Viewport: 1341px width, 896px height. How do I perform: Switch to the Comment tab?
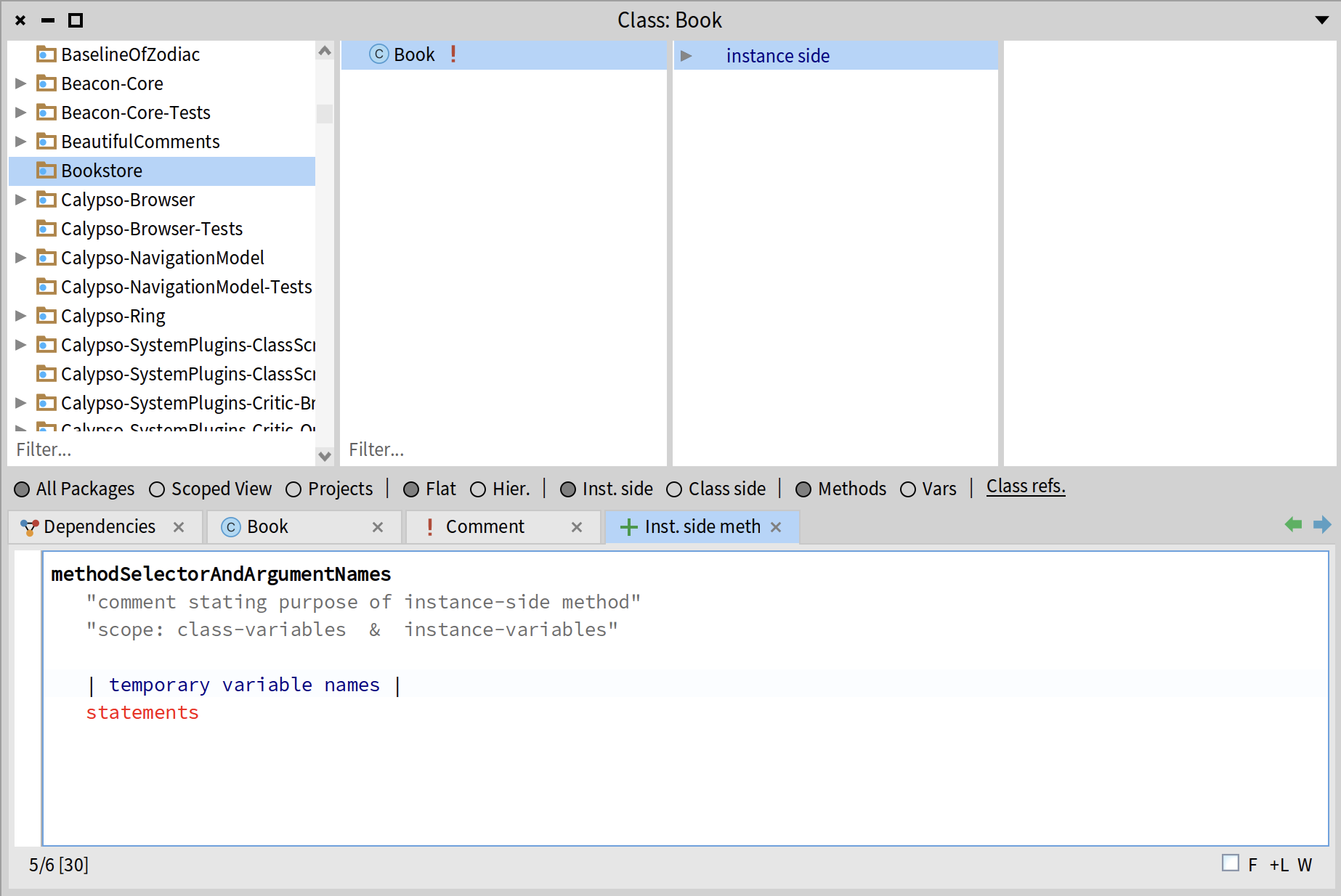pos(485,527)
